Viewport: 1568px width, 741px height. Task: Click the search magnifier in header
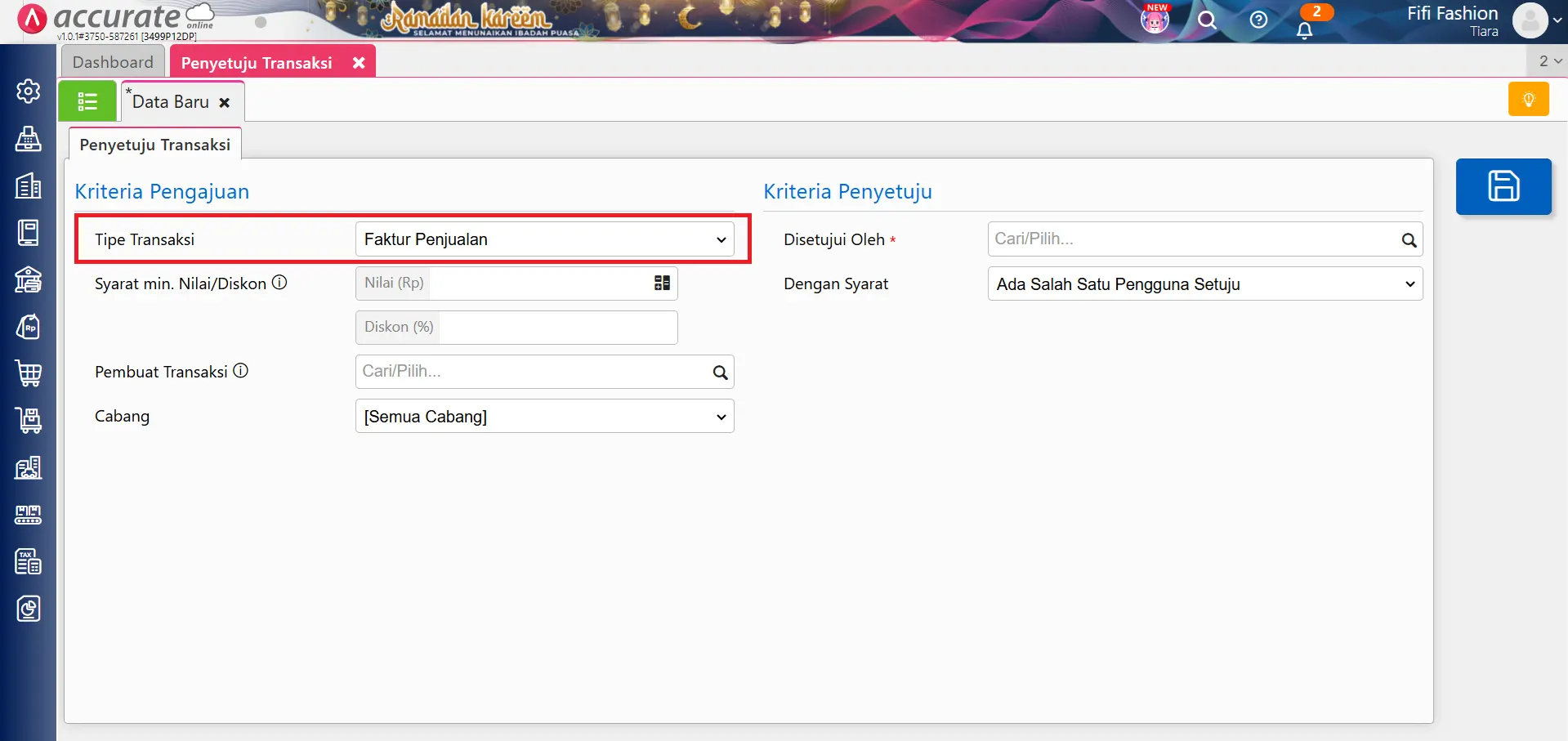1207,20
